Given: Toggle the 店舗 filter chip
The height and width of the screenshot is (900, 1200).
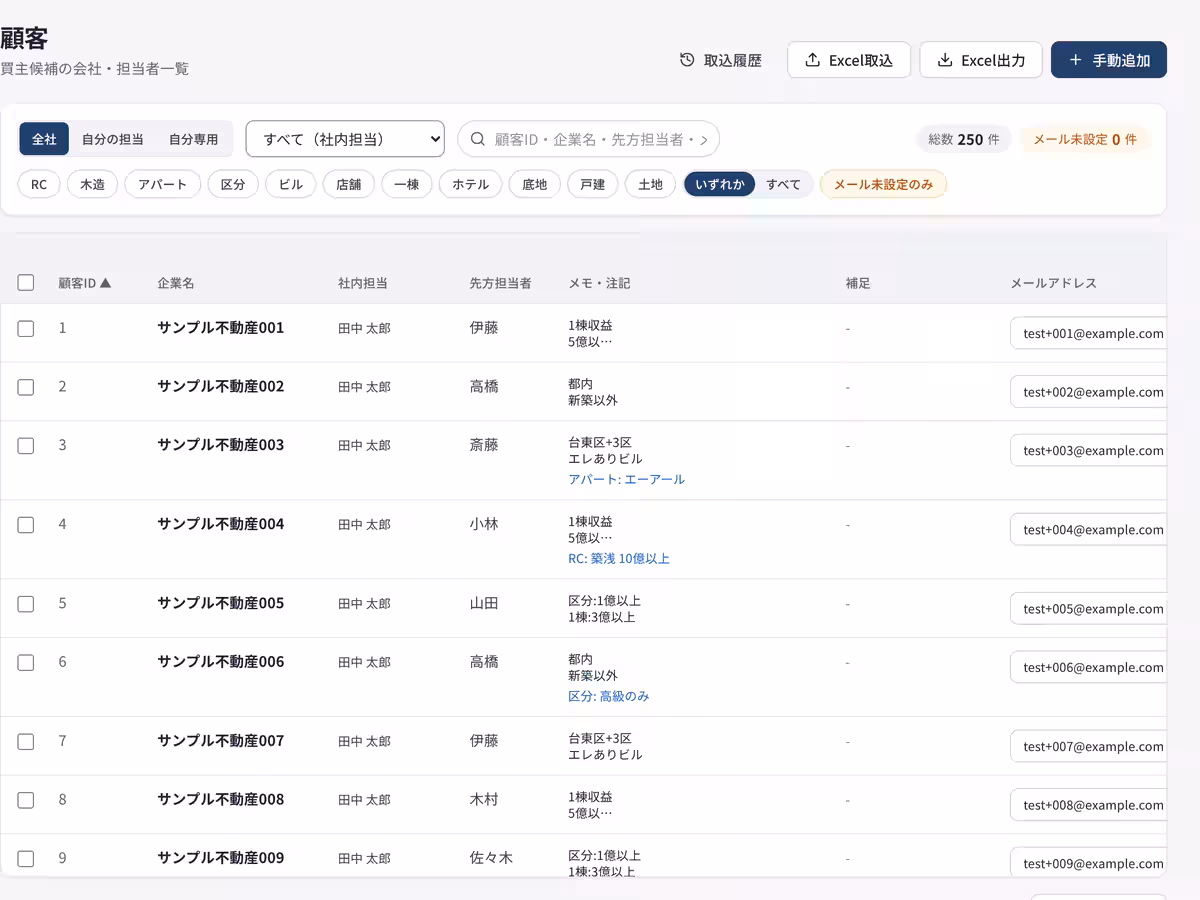Looking at the screenshot, I should (x=349, y=184).
